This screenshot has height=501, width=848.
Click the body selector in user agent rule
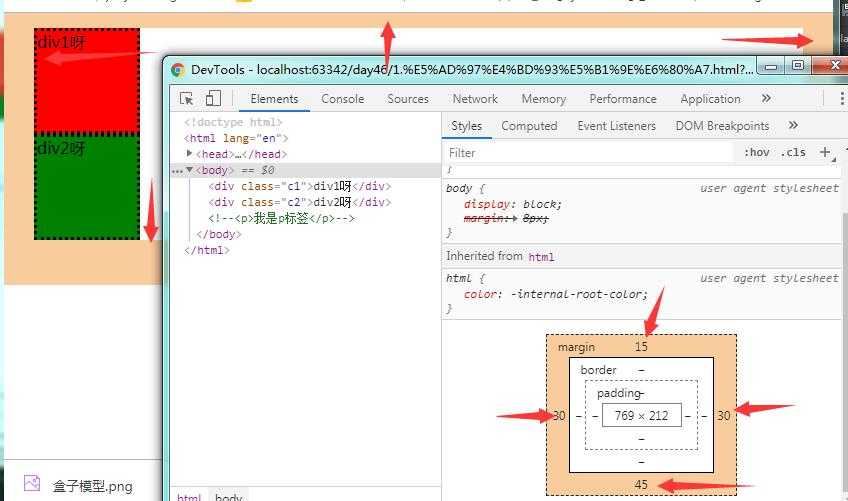pyautogui.click(x=459, y=188)
